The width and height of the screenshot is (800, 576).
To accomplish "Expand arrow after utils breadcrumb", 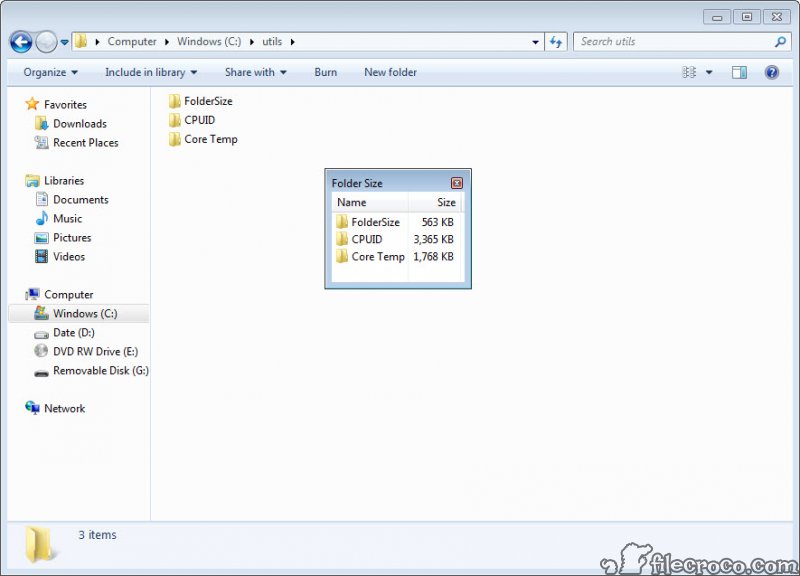I will 292,42.
